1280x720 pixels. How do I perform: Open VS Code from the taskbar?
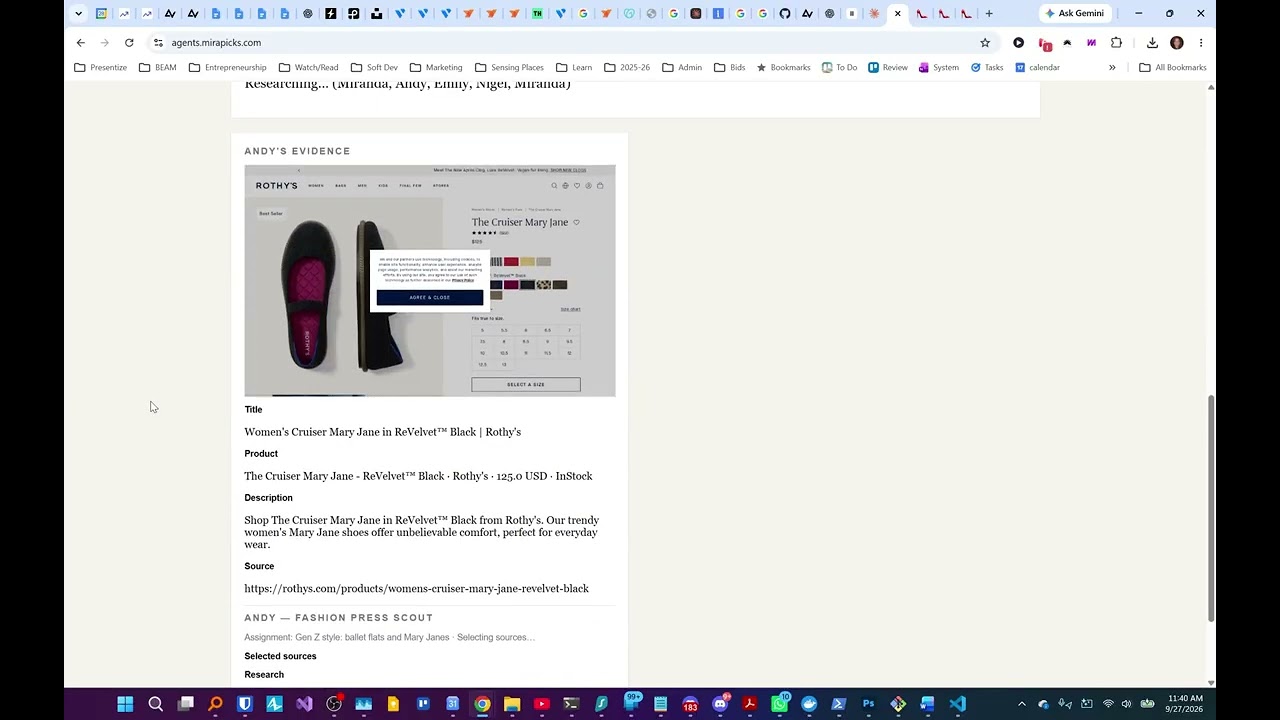coord(957,704)
